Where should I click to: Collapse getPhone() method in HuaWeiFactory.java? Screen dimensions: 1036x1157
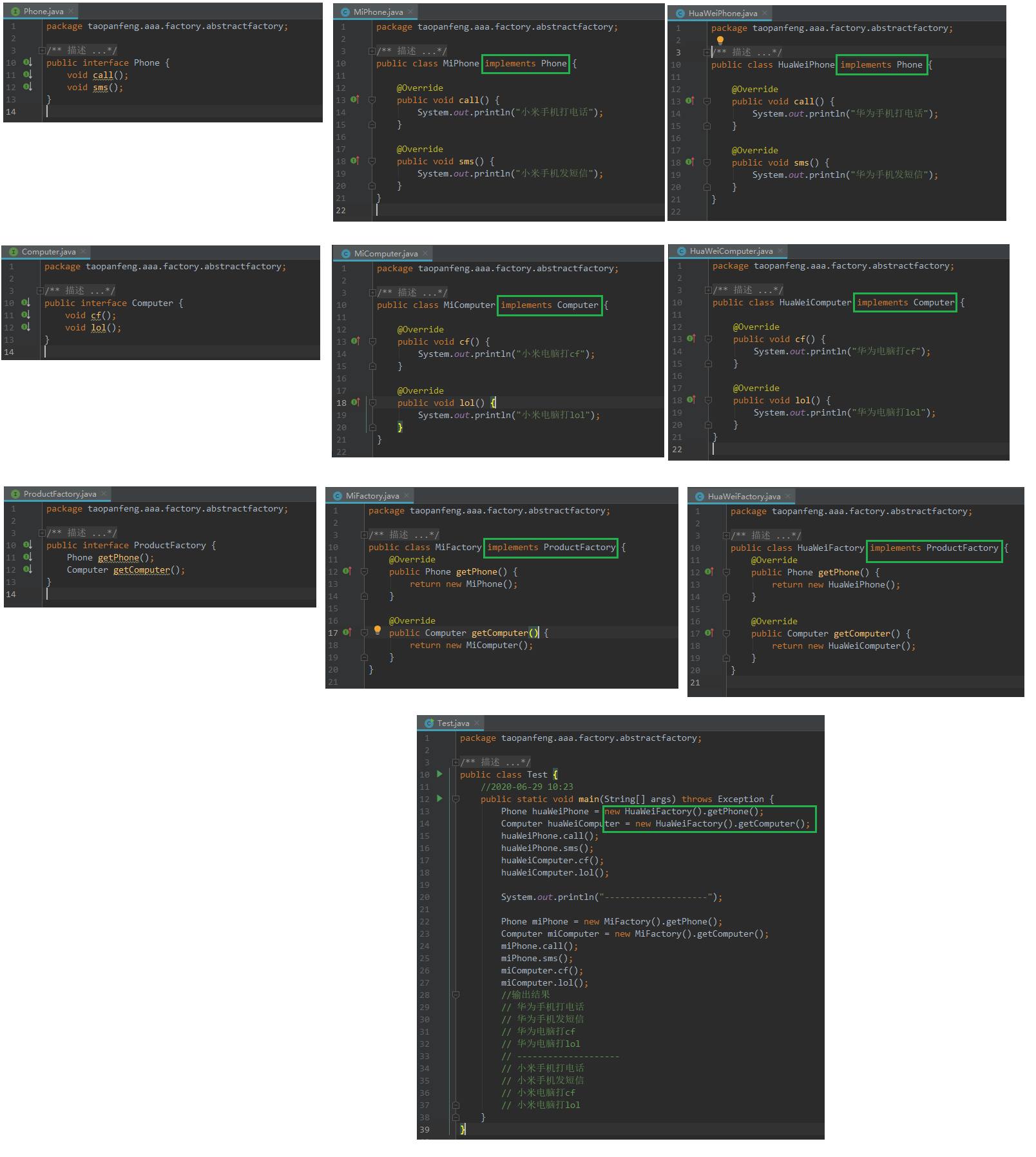(726, 572)
